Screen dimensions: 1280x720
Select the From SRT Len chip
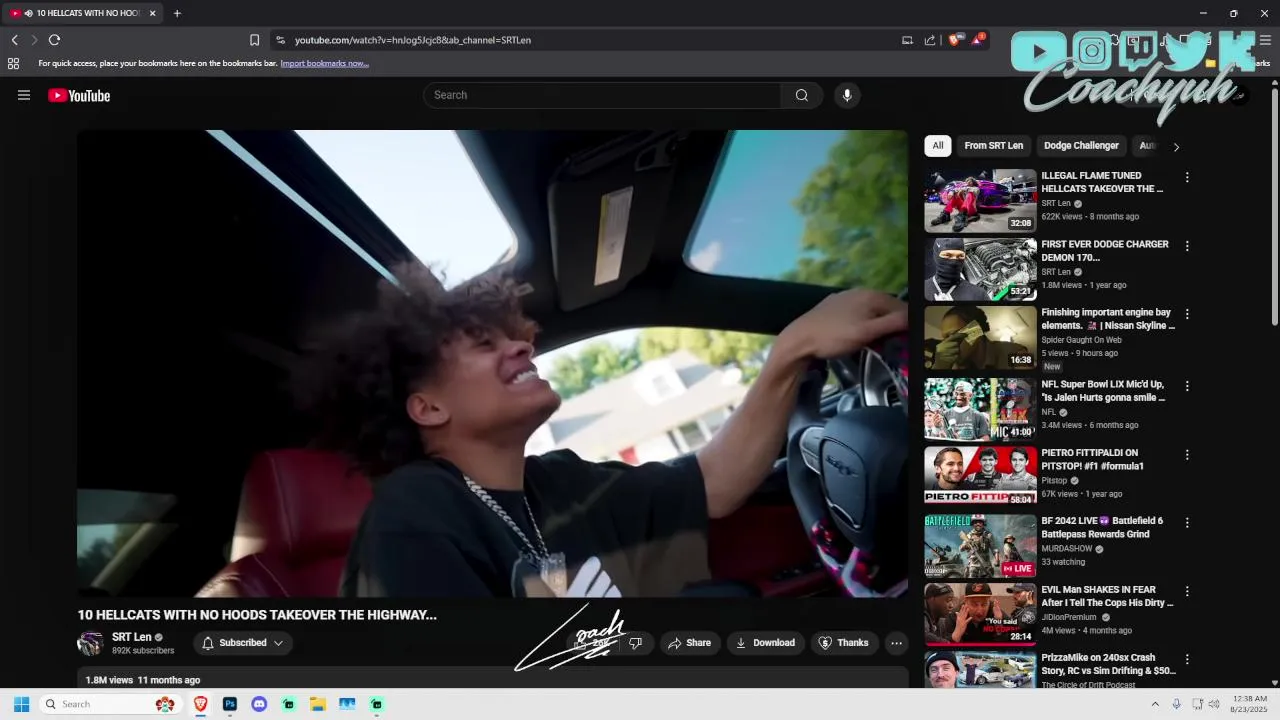pos(993,146)
